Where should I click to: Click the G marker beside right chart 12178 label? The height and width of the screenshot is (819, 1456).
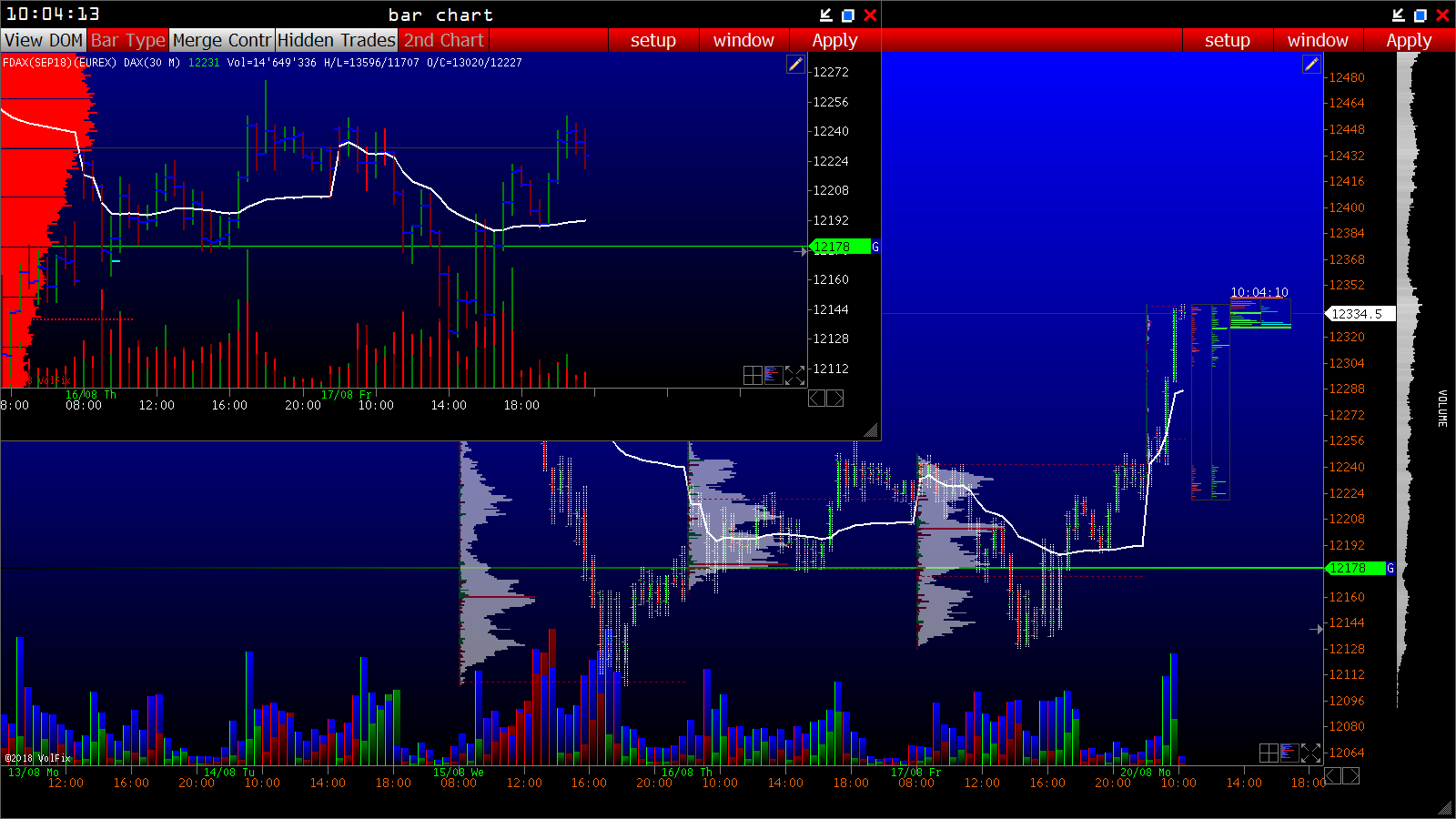(1390, 568)
